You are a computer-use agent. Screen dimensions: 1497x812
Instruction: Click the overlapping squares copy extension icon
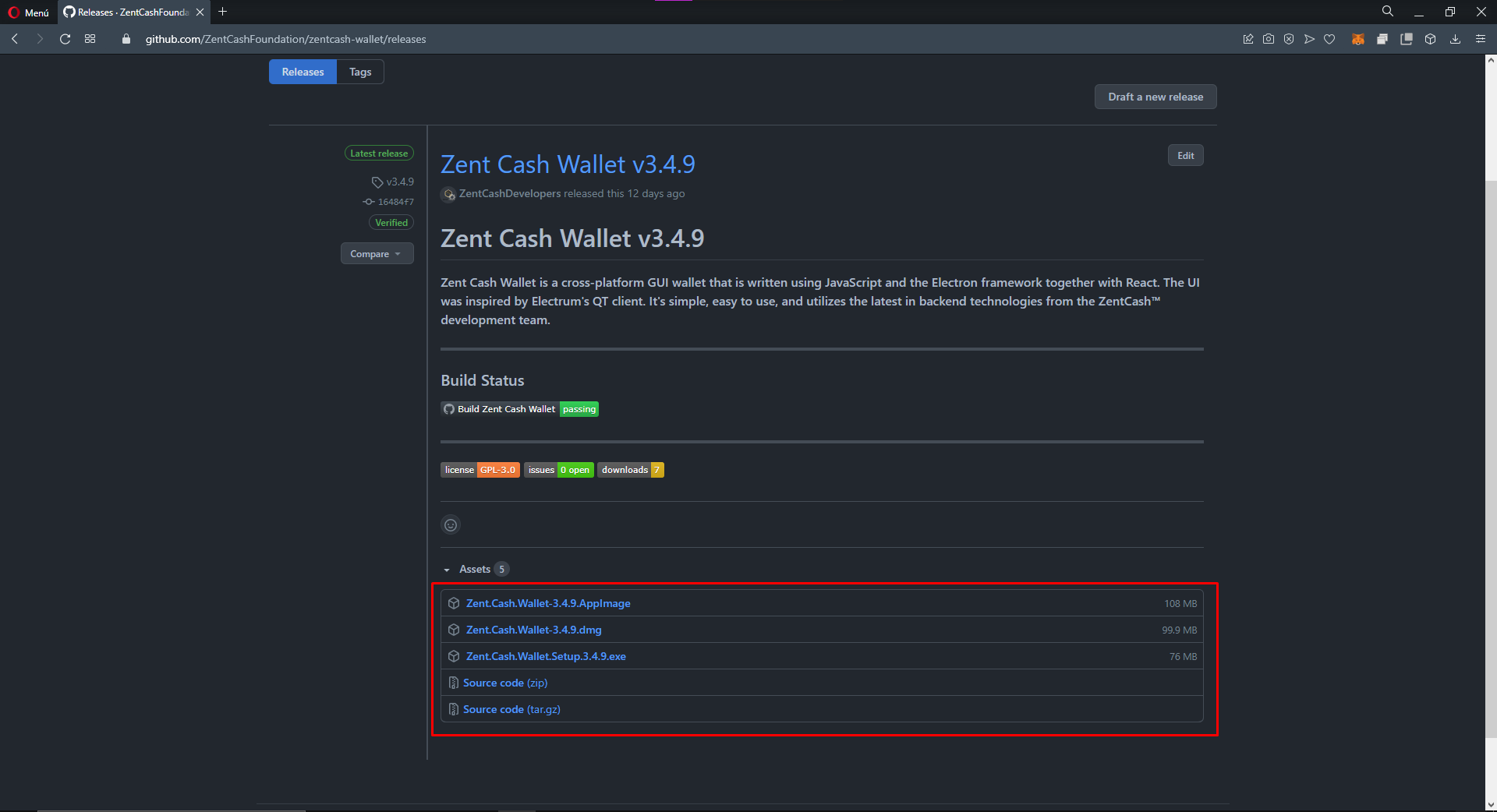pos(1407,39)
